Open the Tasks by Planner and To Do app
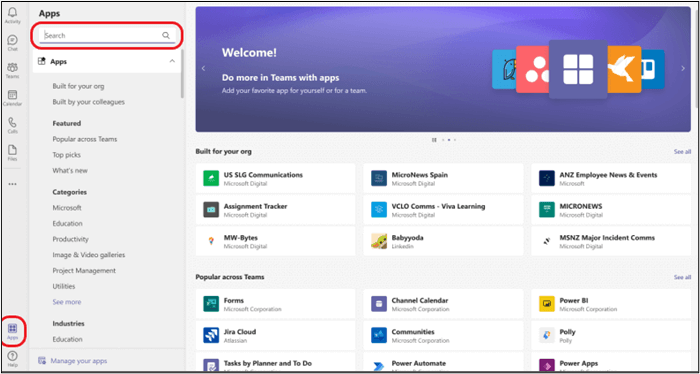 coord(275,362)
